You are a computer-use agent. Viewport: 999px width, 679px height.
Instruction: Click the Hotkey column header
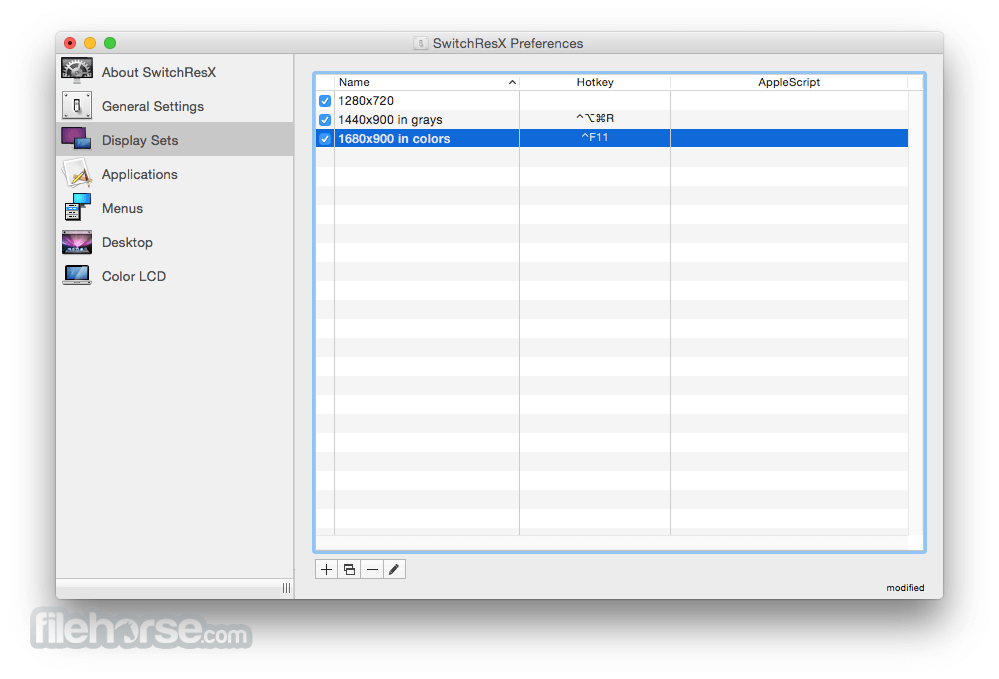[595, 82]
